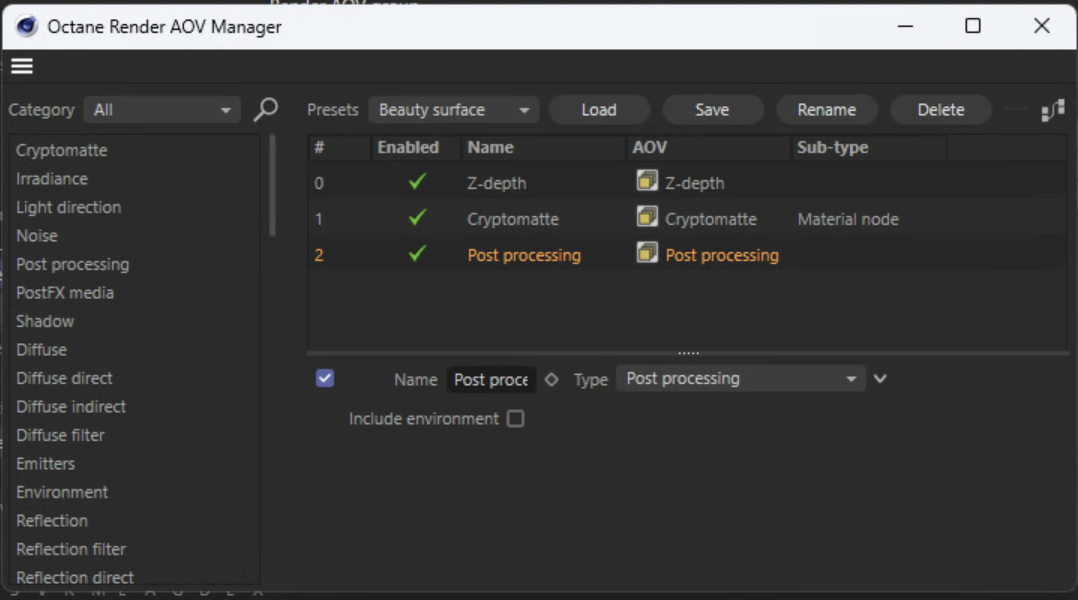Open the Presets Beauty surface dropdown
The height and width of the screenshot is (600, 1078).
pyautogui.click(x=453, y=110)
